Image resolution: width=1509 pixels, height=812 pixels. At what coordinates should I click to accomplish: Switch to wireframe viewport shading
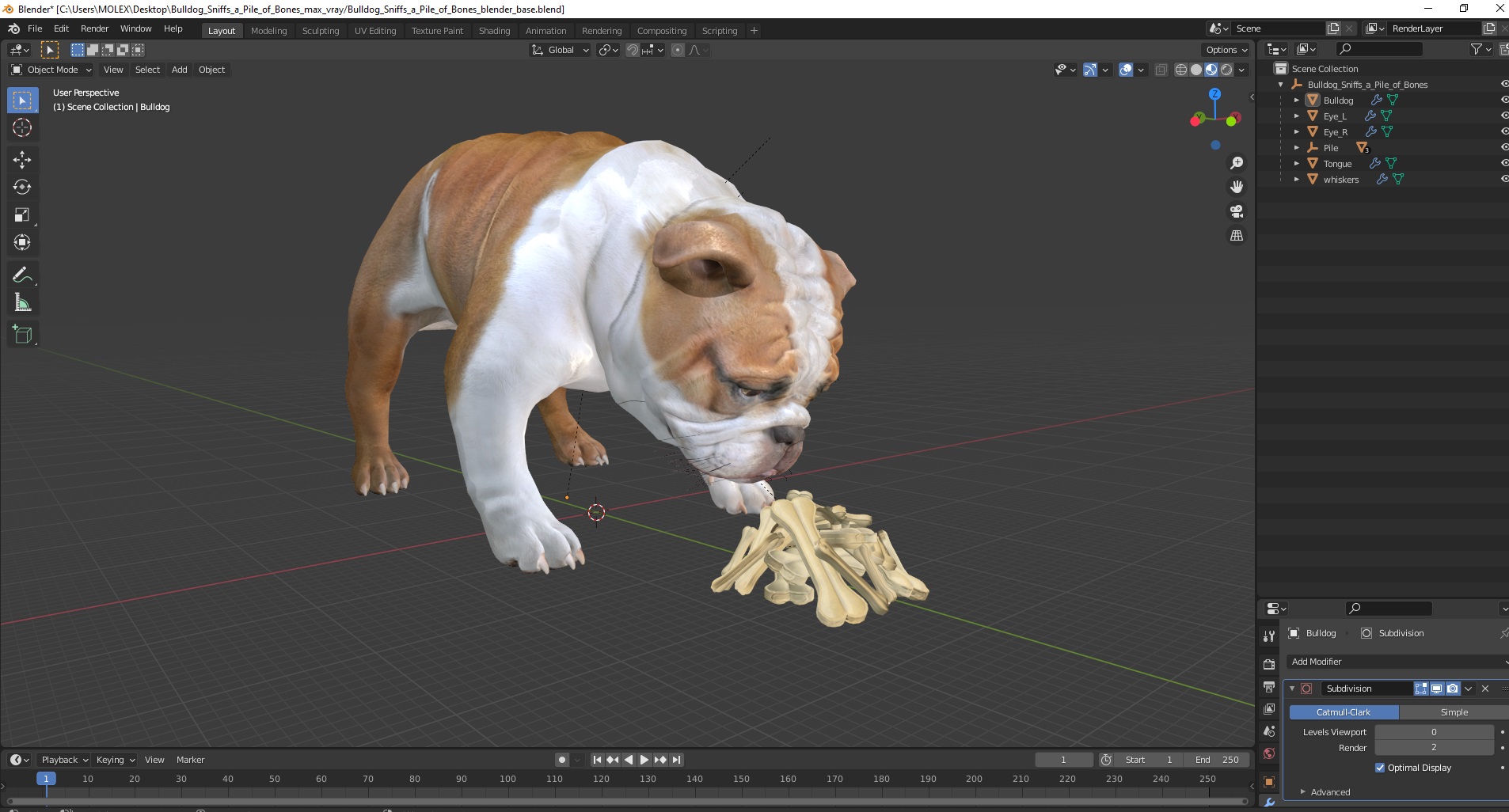coord(1180,70)
